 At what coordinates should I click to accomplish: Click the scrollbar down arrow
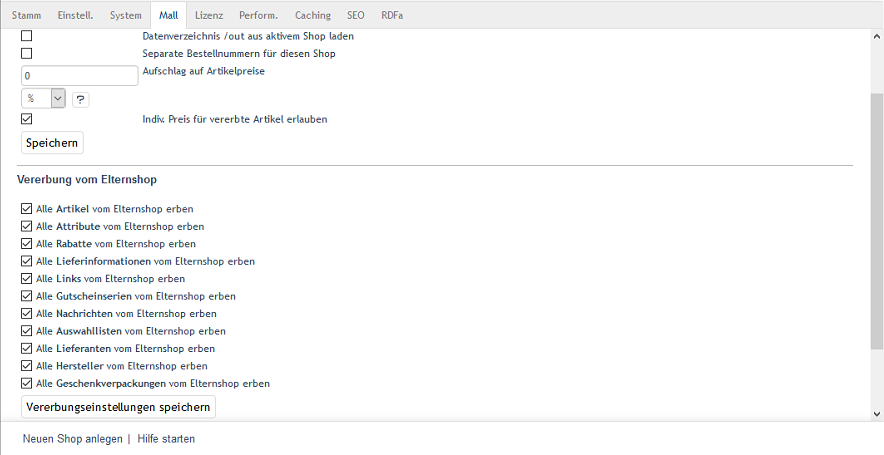pos(876,413)
